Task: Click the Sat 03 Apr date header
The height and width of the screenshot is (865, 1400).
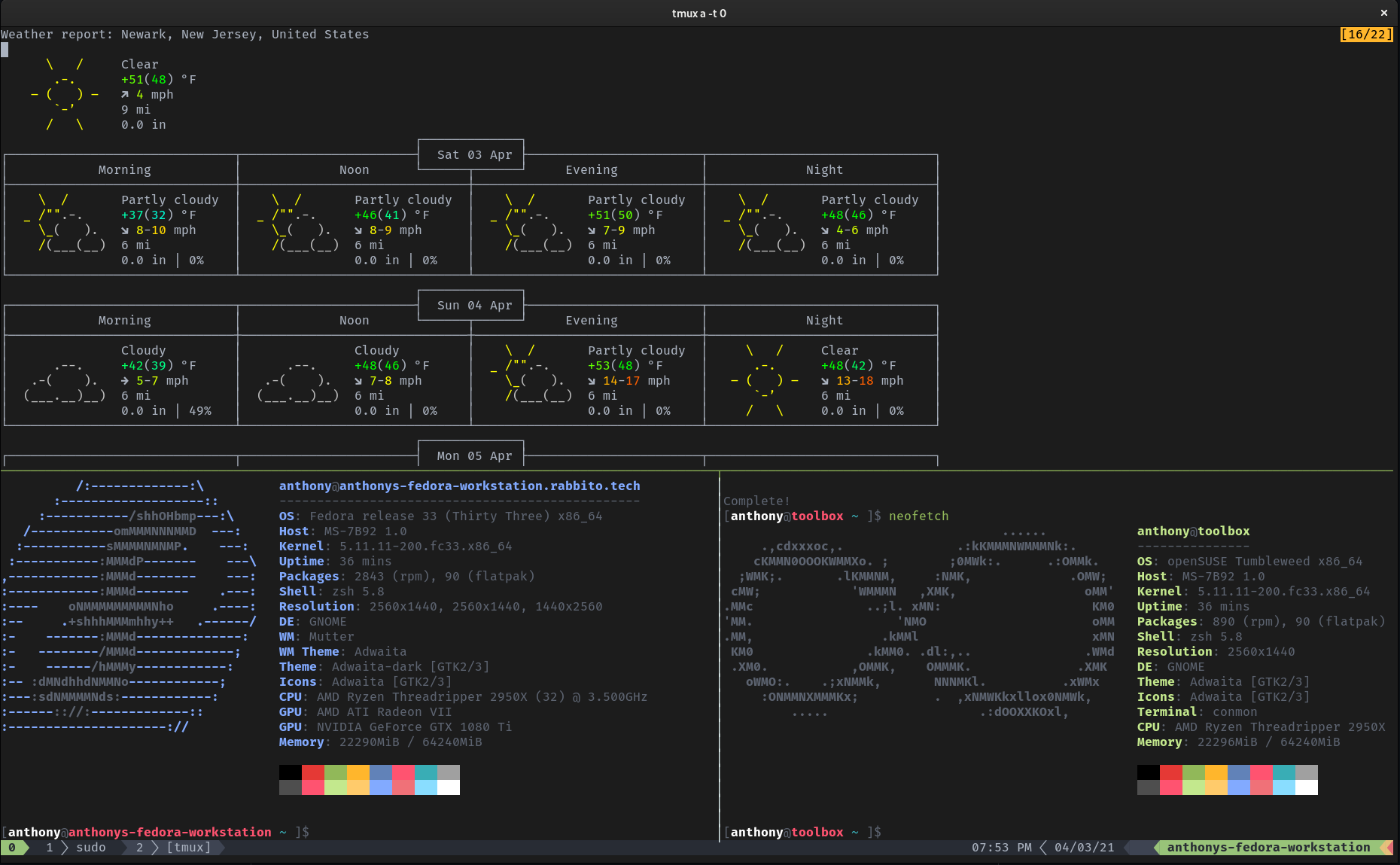Action: pos(474,155)
